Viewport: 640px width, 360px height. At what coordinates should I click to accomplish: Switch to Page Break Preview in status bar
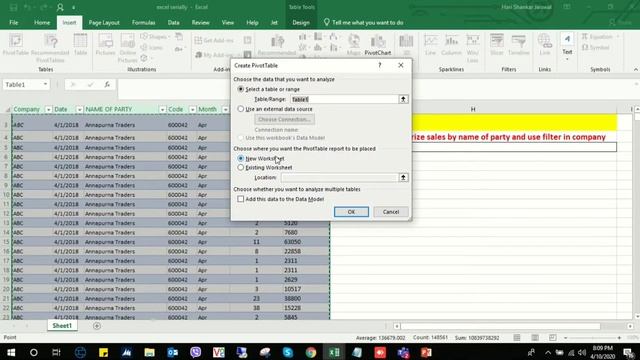pyautogui.click(x=552, y=338)
